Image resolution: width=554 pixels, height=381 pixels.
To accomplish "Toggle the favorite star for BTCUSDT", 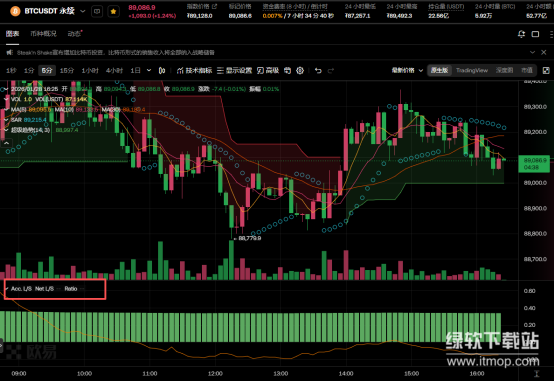I will point(113,11).
